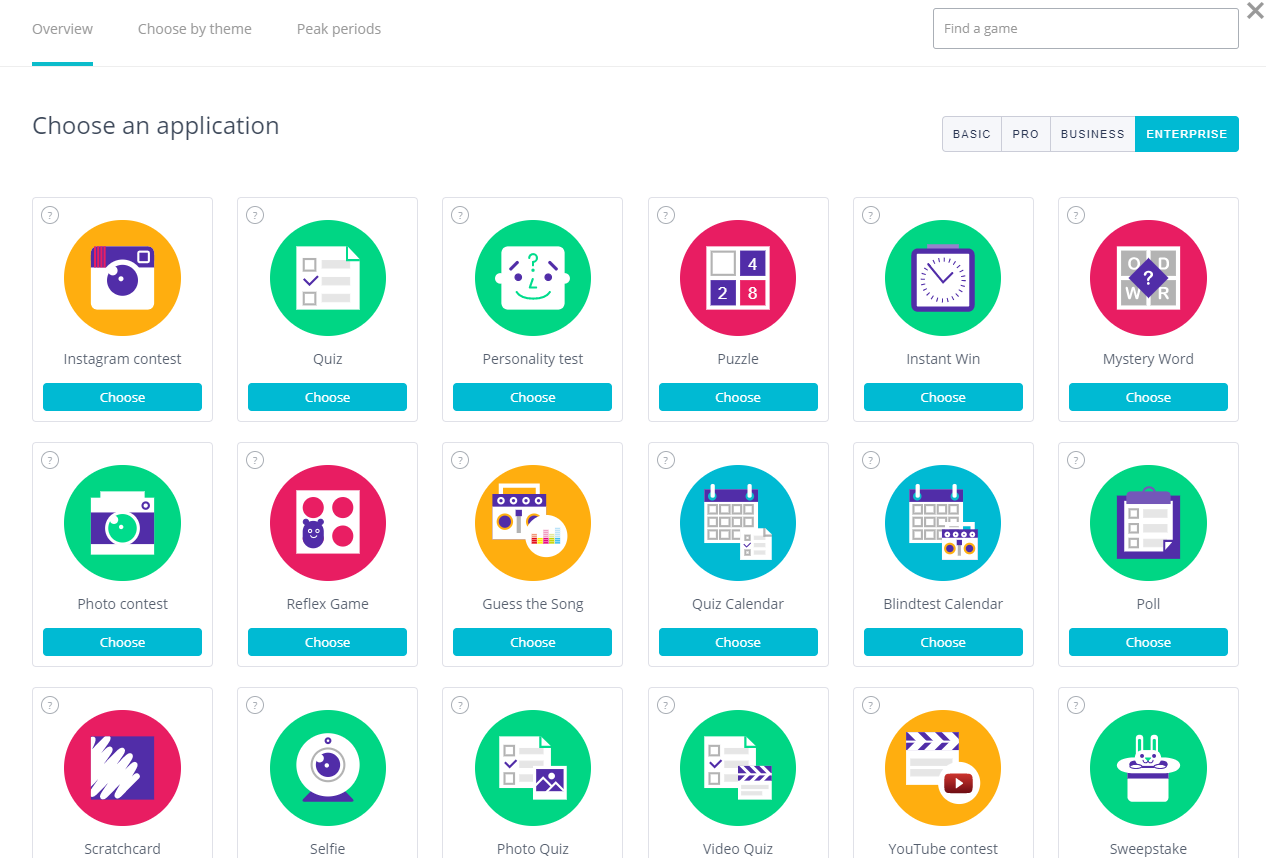Viewport: 1266px width, 858px height.
Task: Click the Quiz Calendar label text
Action: (738, 604)
